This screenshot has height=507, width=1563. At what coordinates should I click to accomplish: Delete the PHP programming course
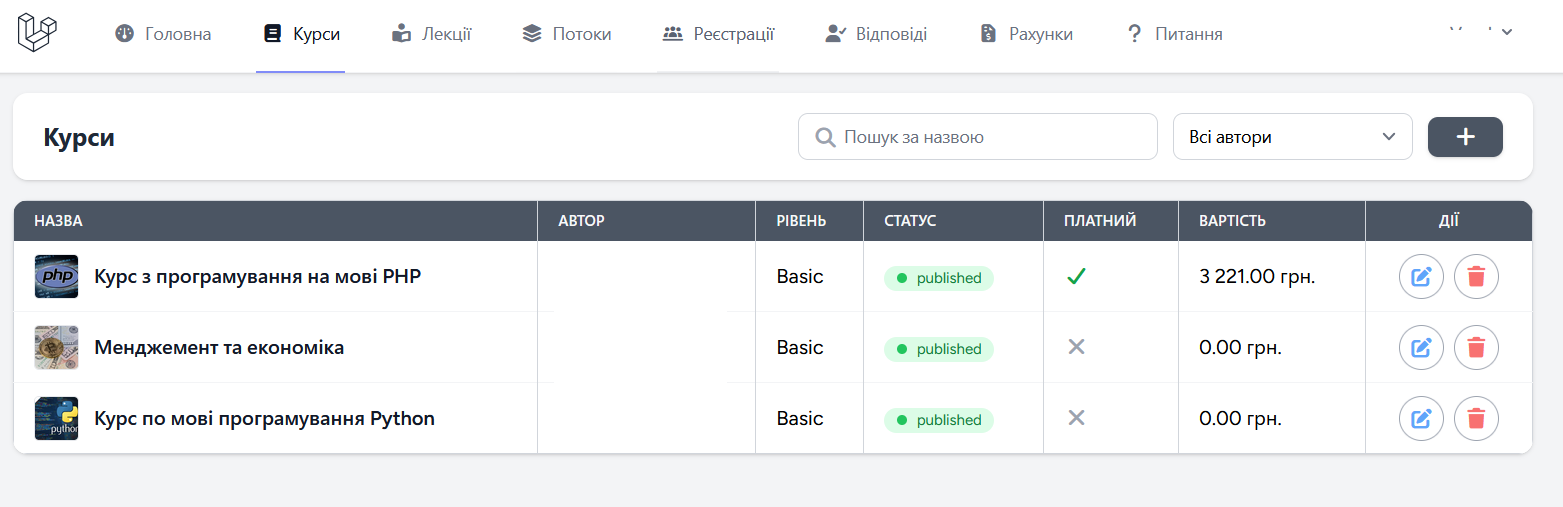1476,276
